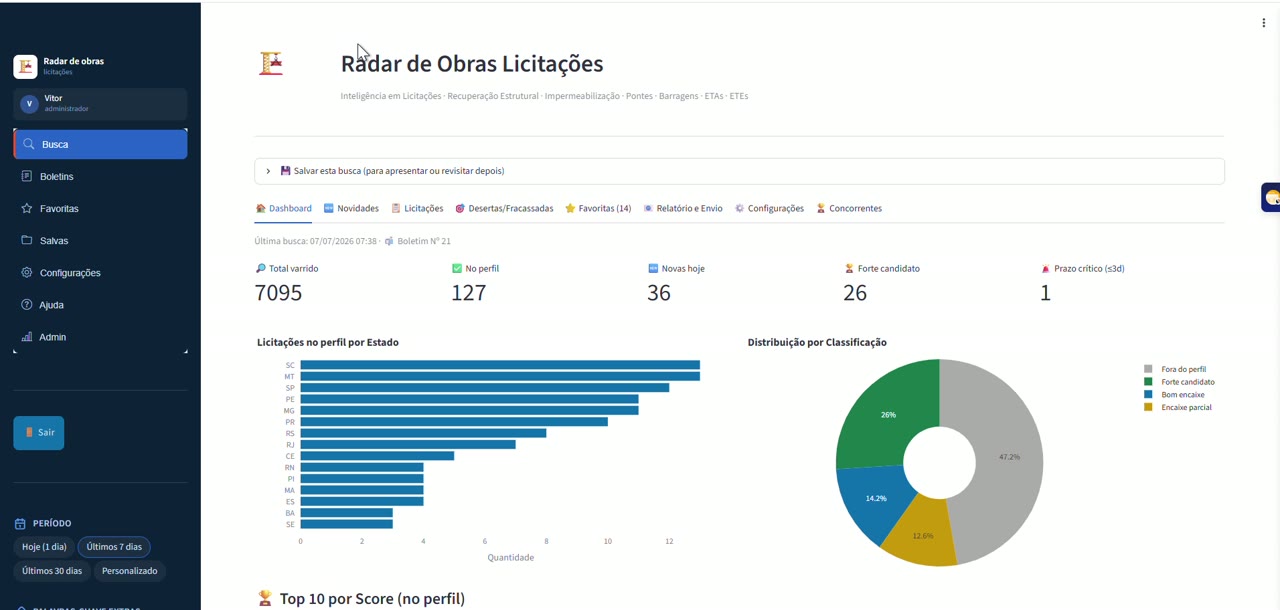Click the CE bar in the state chart

click(377, 456)
